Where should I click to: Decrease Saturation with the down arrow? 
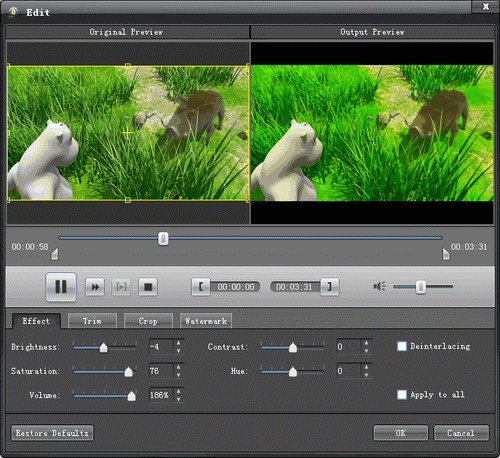pos(179,375)
